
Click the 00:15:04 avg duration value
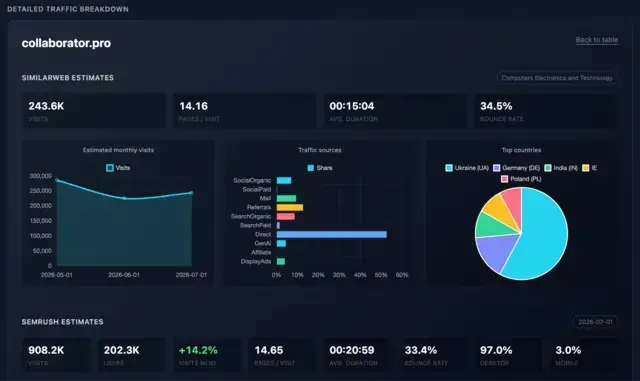[x=352, y=106]
